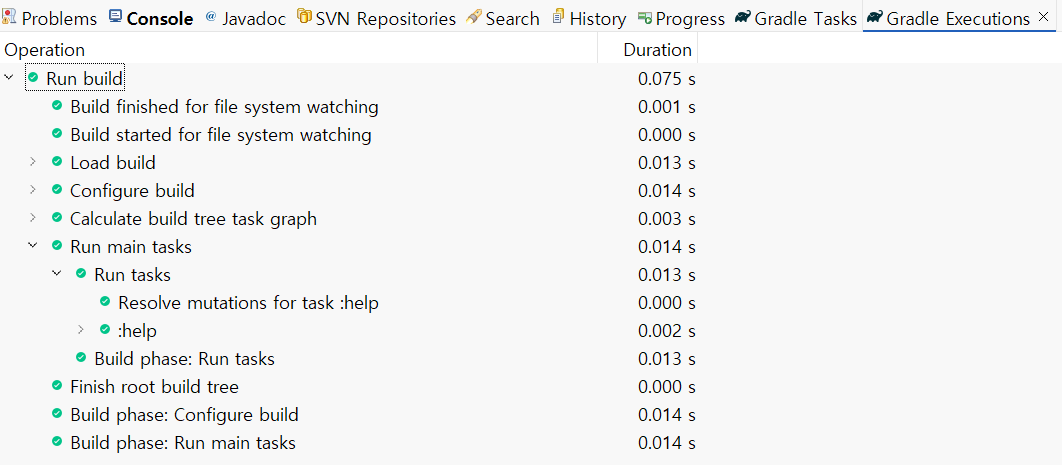Click the Duration column header
Viewport: 1062px width, 465px height.
(x=657, y=49)
